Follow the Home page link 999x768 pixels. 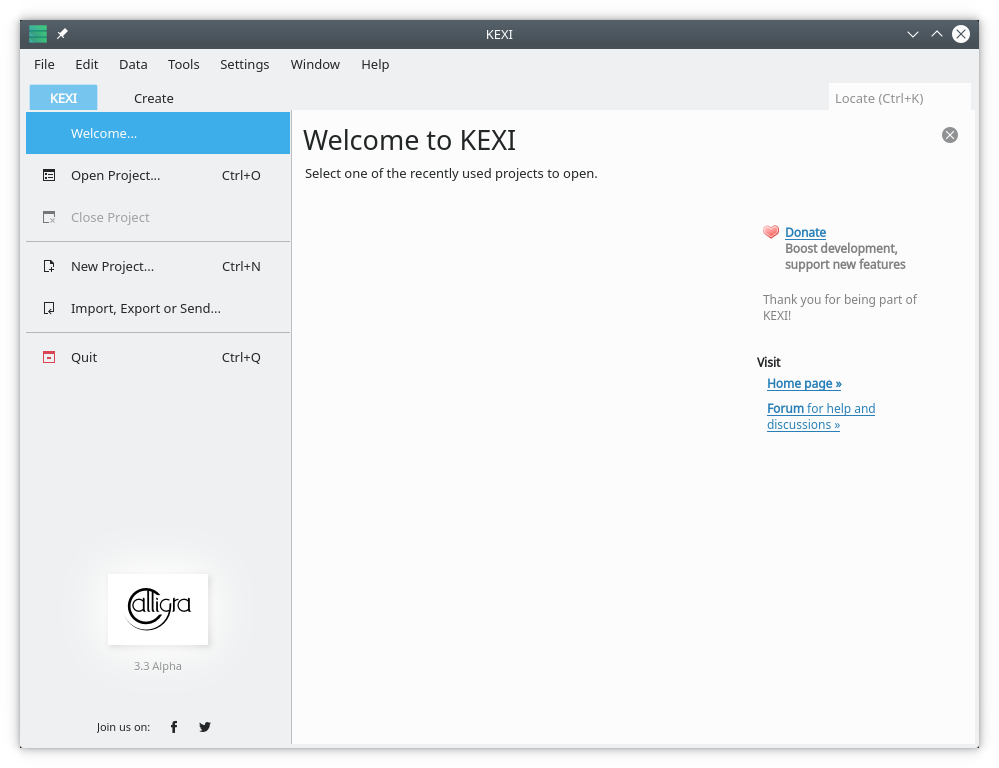(x=804, y=383)
